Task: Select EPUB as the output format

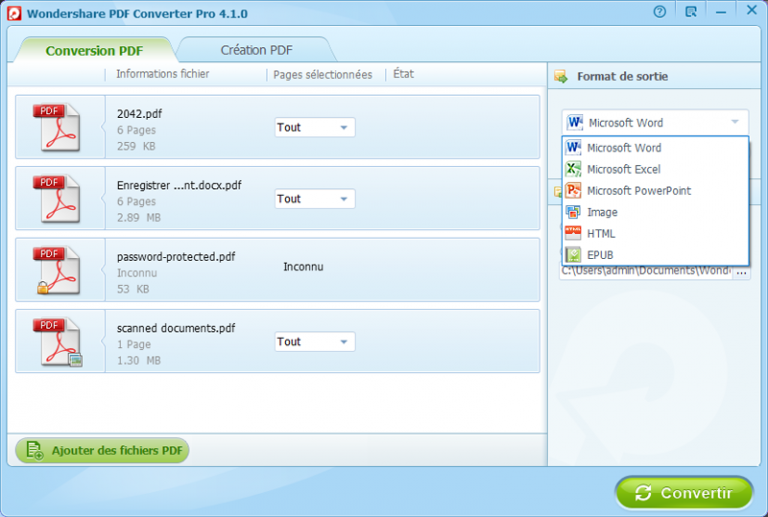Action: [x=600, y=255]
